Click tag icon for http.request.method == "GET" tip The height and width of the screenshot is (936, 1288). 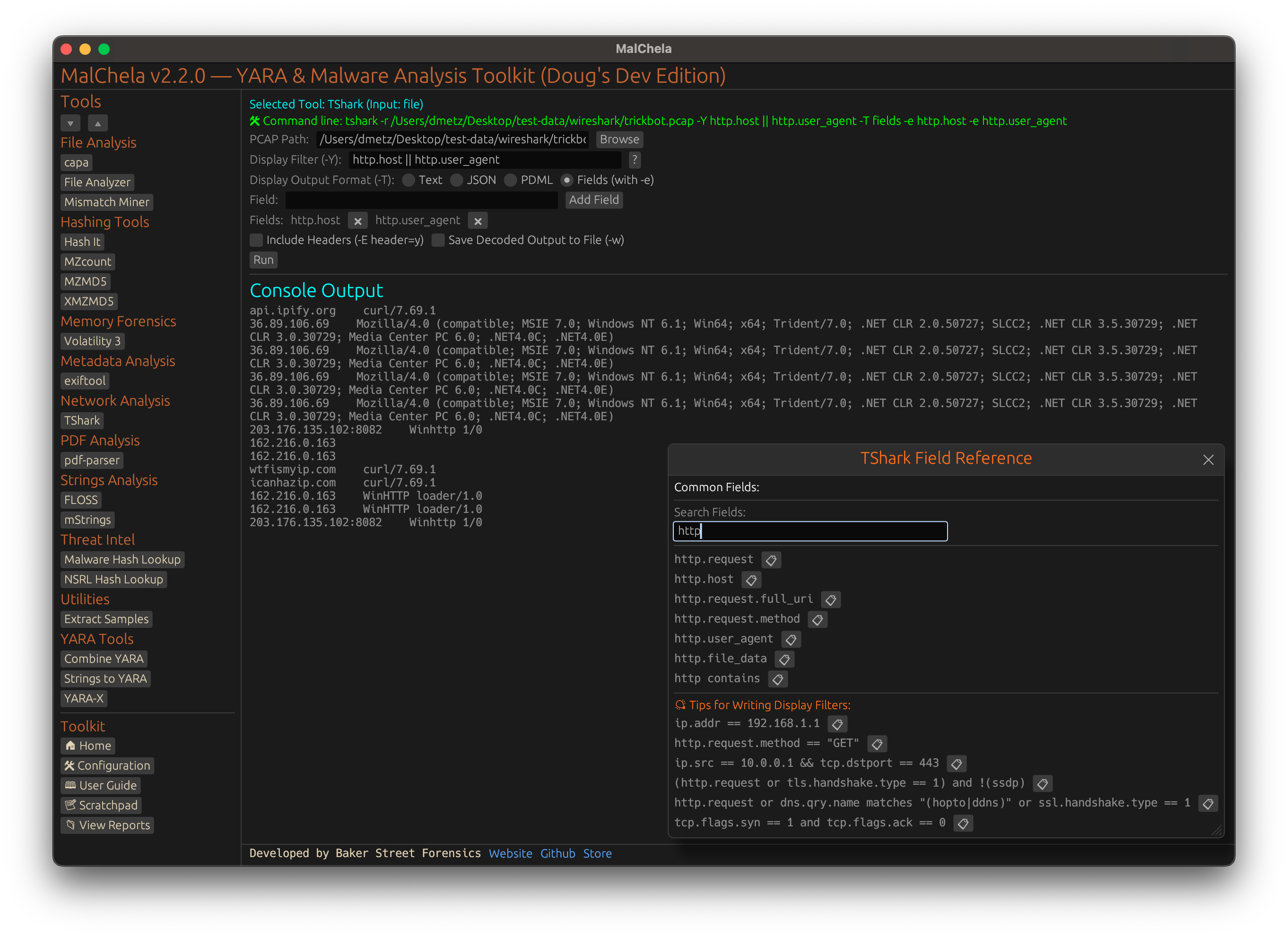[877, 744]
